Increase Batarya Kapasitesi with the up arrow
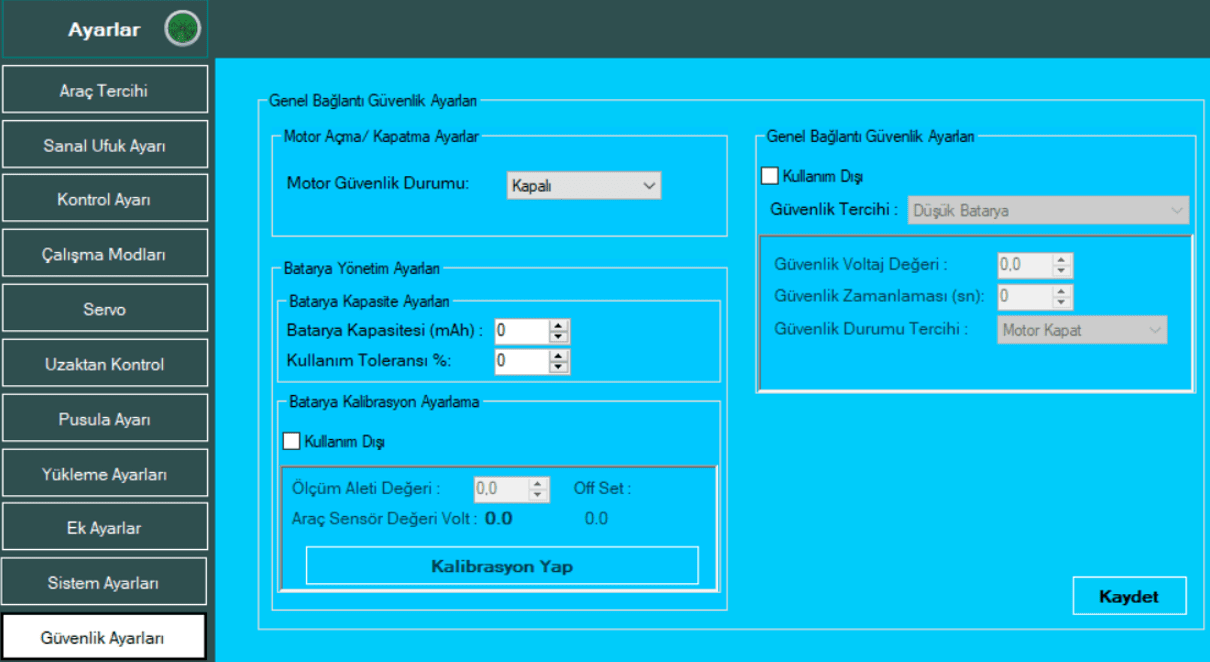1210x662 pixels. 560,325
